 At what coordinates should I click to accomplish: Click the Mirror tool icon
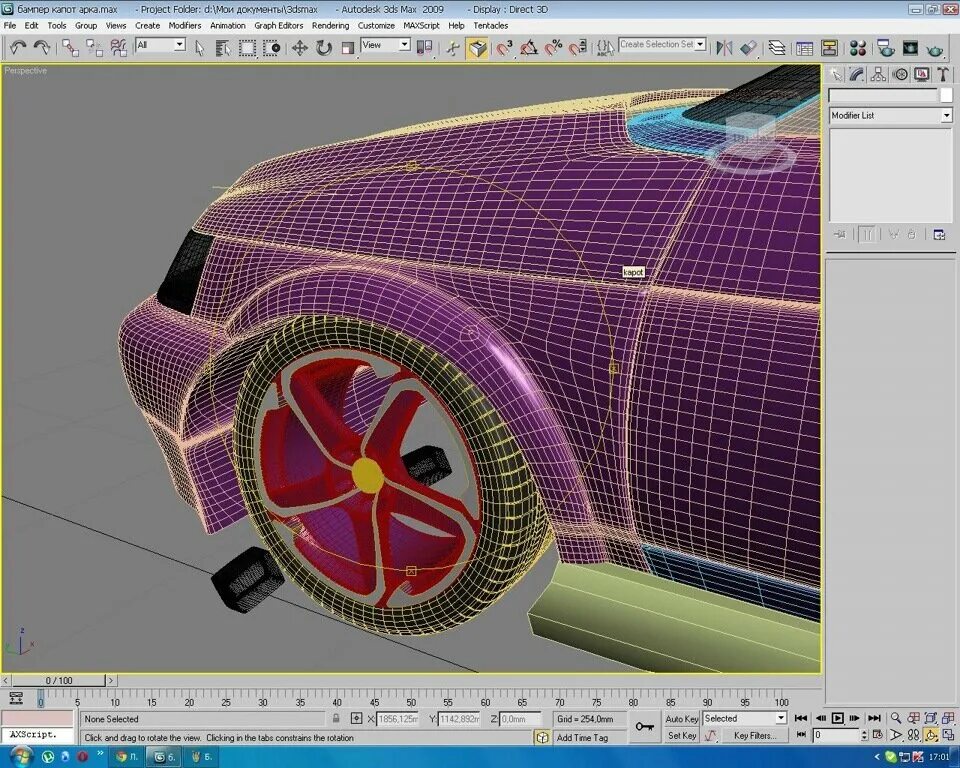[724, 47]
